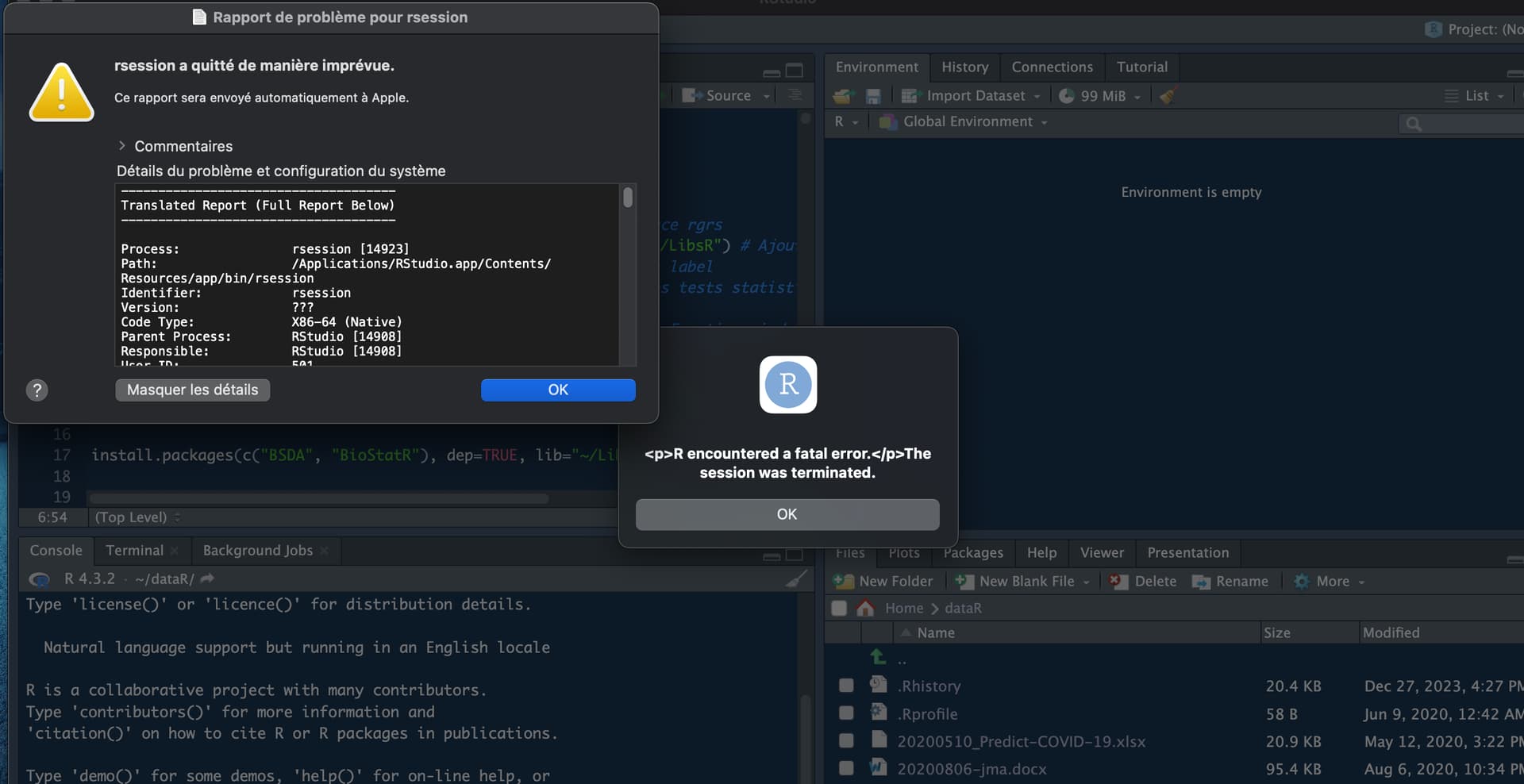Switch to the History tab
This screenshot has width=1524, height=784.
pos(965,67)
